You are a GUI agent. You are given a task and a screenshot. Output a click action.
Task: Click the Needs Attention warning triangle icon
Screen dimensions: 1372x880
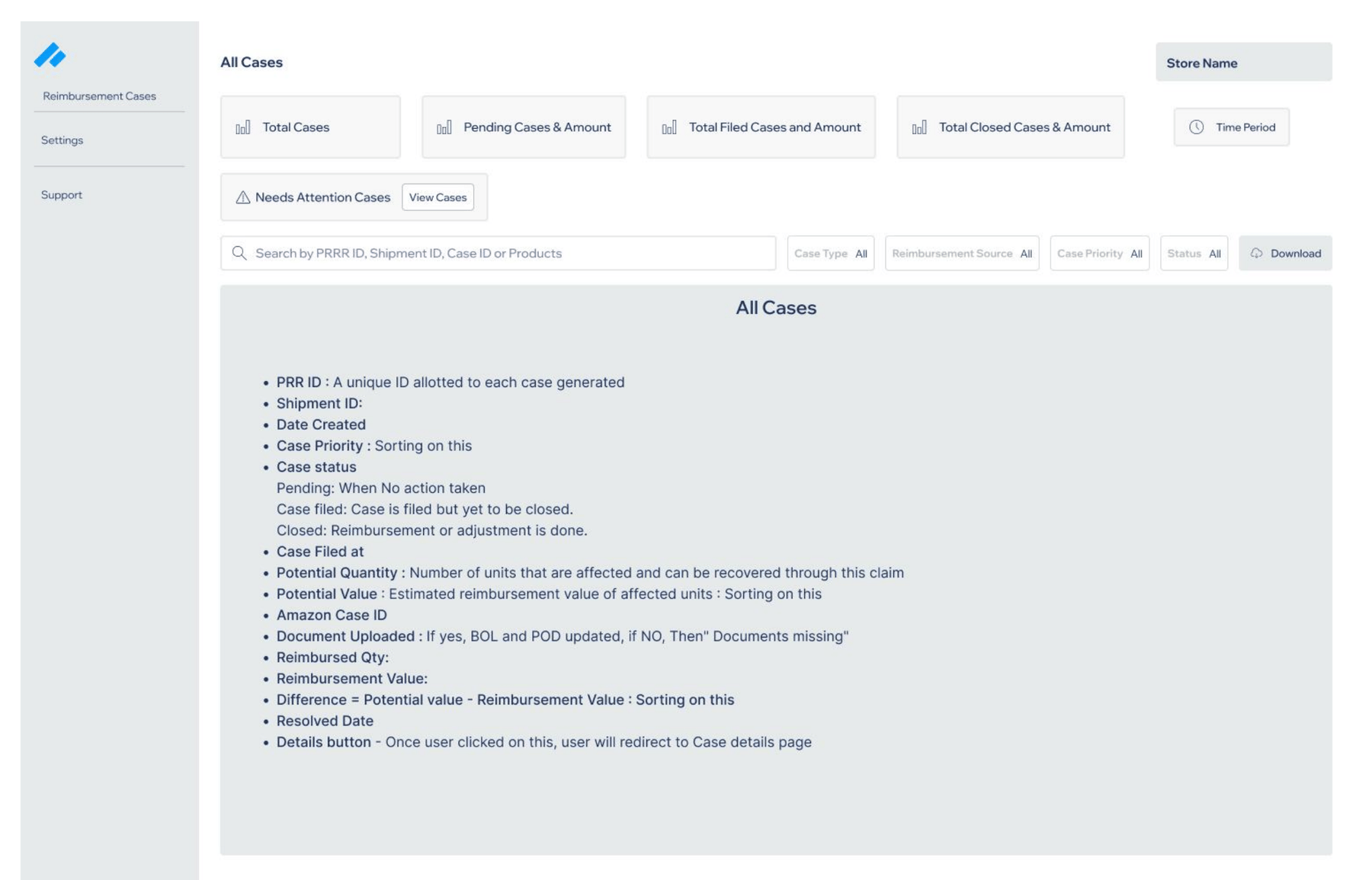(x=242, y=197)
